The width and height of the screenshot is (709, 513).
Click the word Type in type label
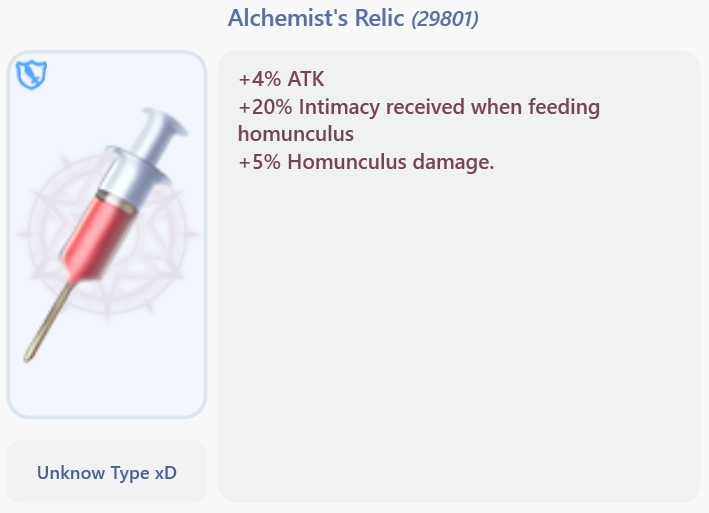[128, 472]
